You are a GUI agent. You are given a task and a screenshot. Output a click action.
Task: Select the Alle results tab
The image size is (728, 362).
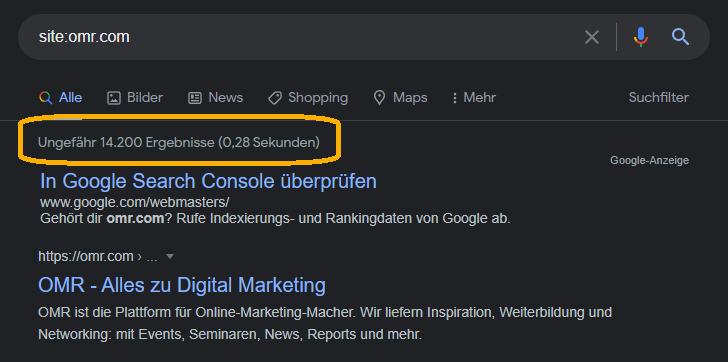pyautogui.click(x=61, y=97)
